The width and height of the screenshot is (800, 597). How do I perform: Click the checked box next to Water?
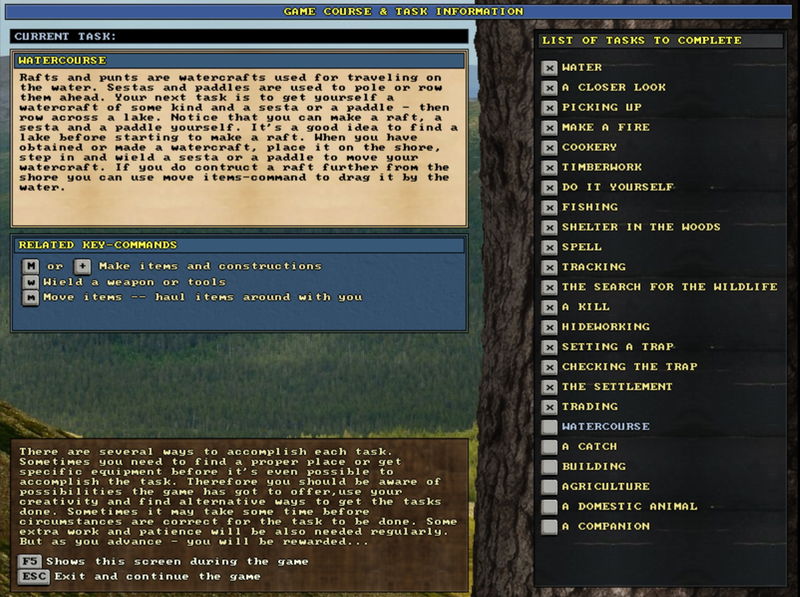tap(549, 68)
